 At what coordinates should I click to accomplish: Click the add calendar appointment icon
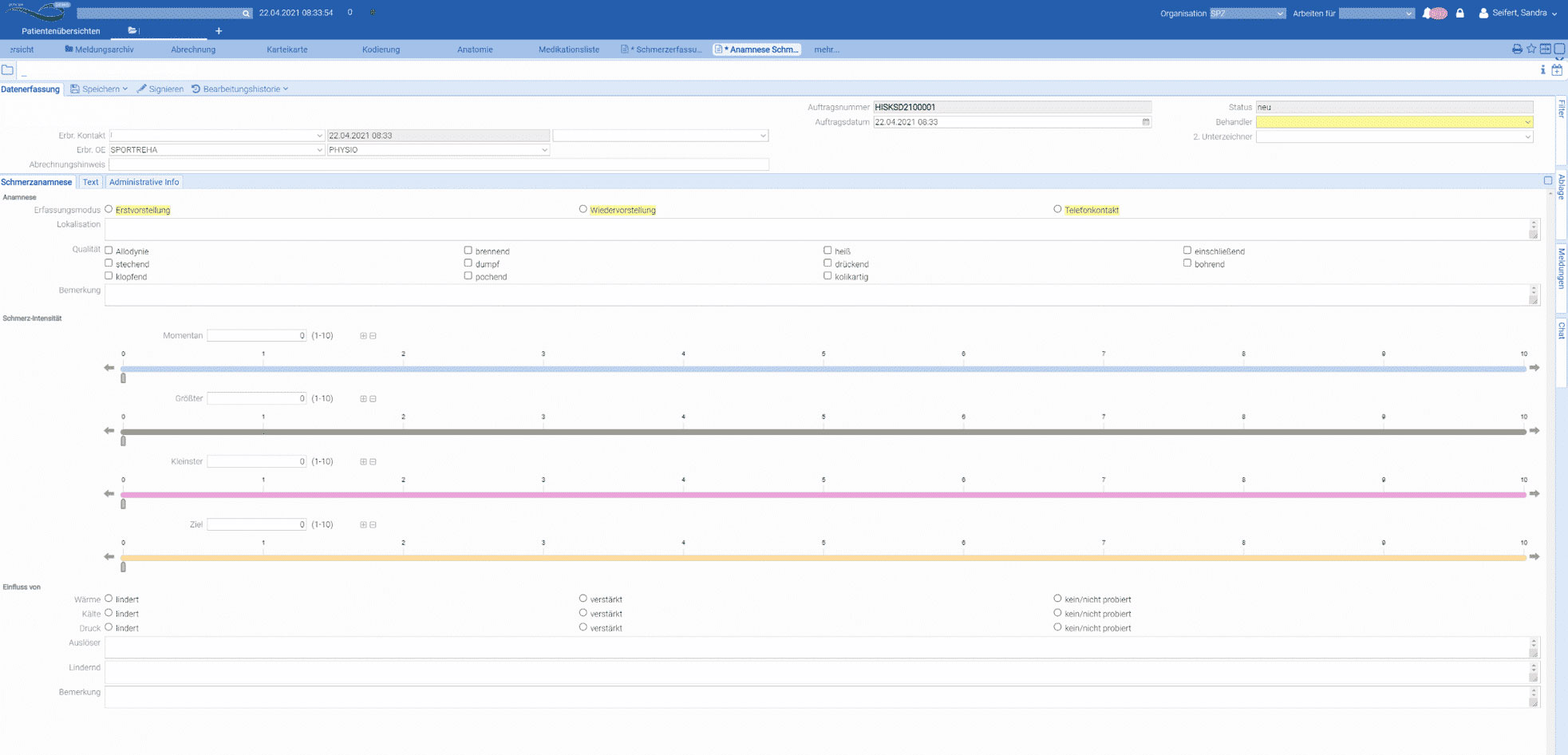coord(1557,70)
